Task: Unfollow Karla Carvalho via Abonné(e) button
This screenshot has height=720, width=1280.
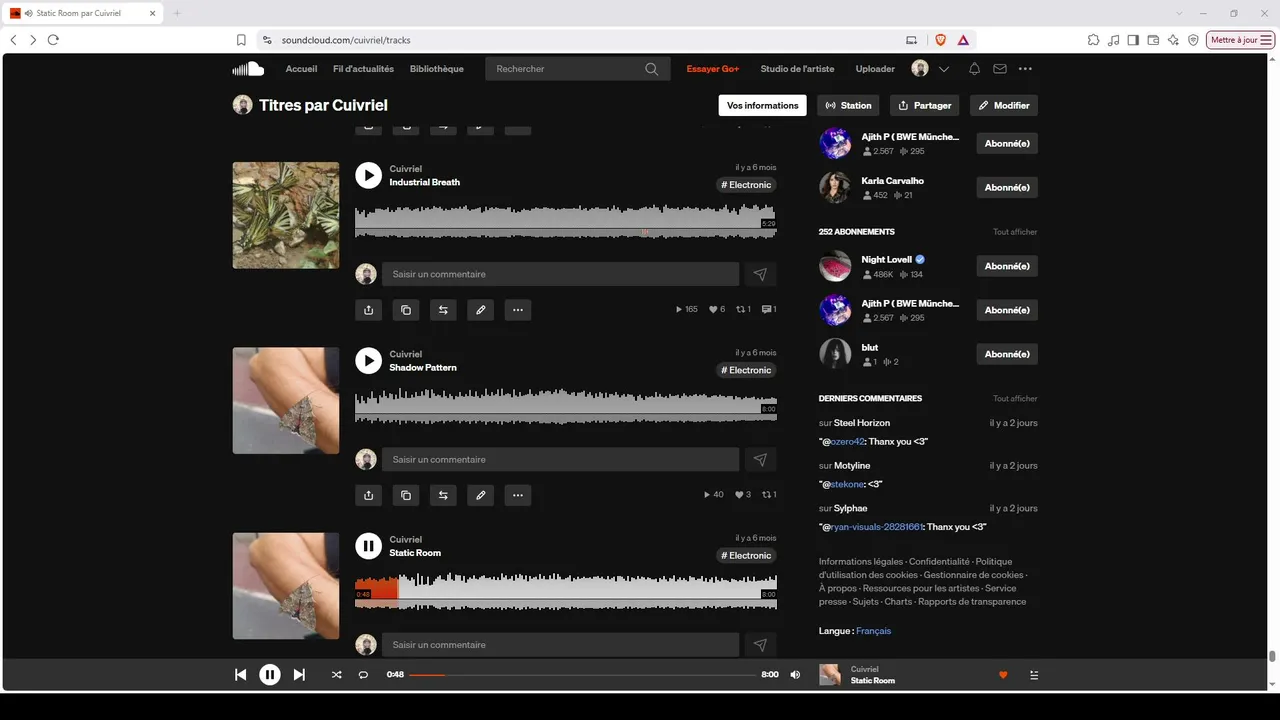Action: [x=1007, y=188]
